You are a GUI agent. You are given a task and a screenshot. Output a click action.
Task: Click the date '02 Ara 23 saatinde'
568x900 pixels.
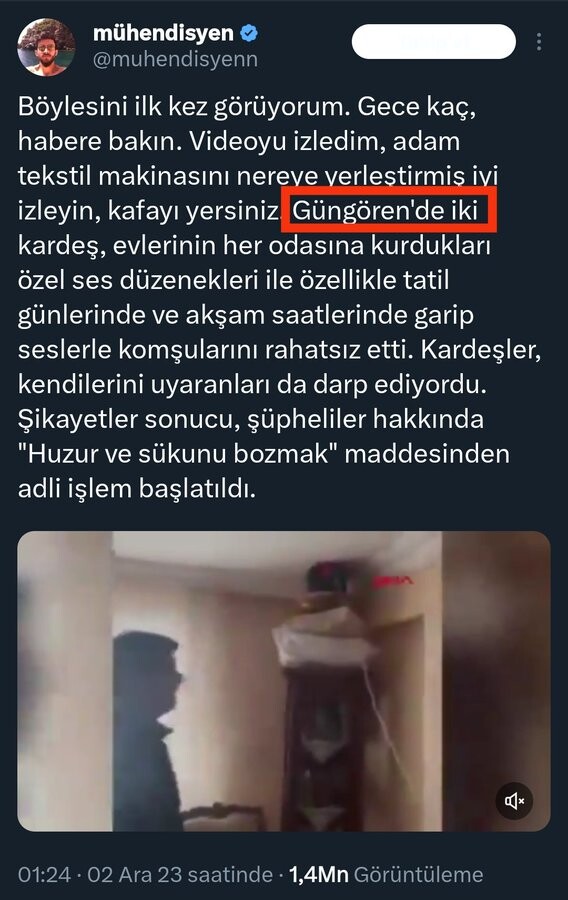pos(180,875)
